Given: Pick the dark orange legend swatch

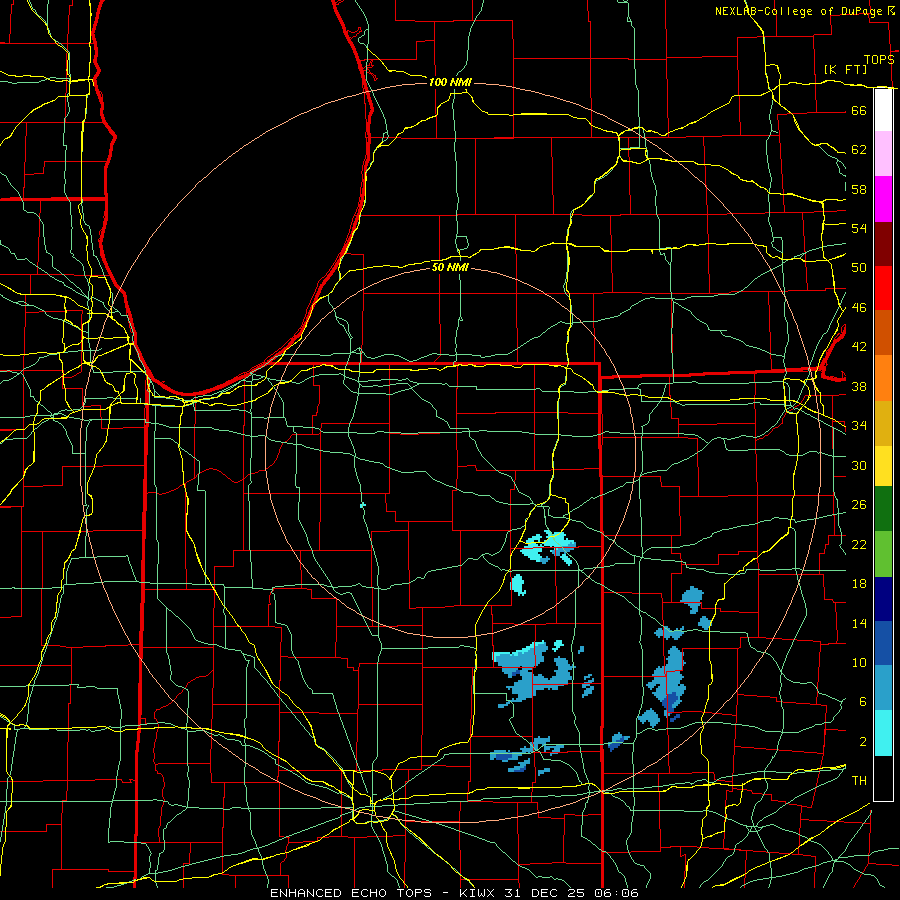Looking at the screenshot, I should click(x=883, y=333).
